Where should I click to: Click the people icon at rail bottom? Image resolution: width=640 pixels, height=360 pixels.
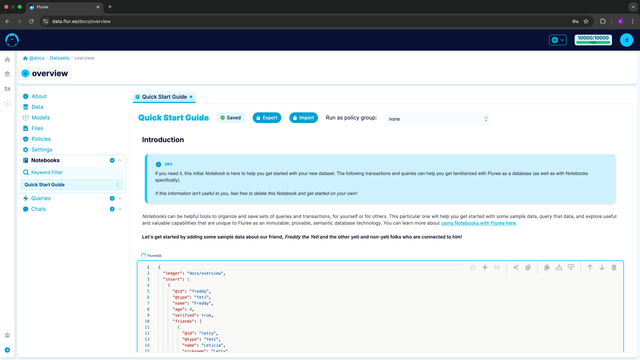point(7,335)
